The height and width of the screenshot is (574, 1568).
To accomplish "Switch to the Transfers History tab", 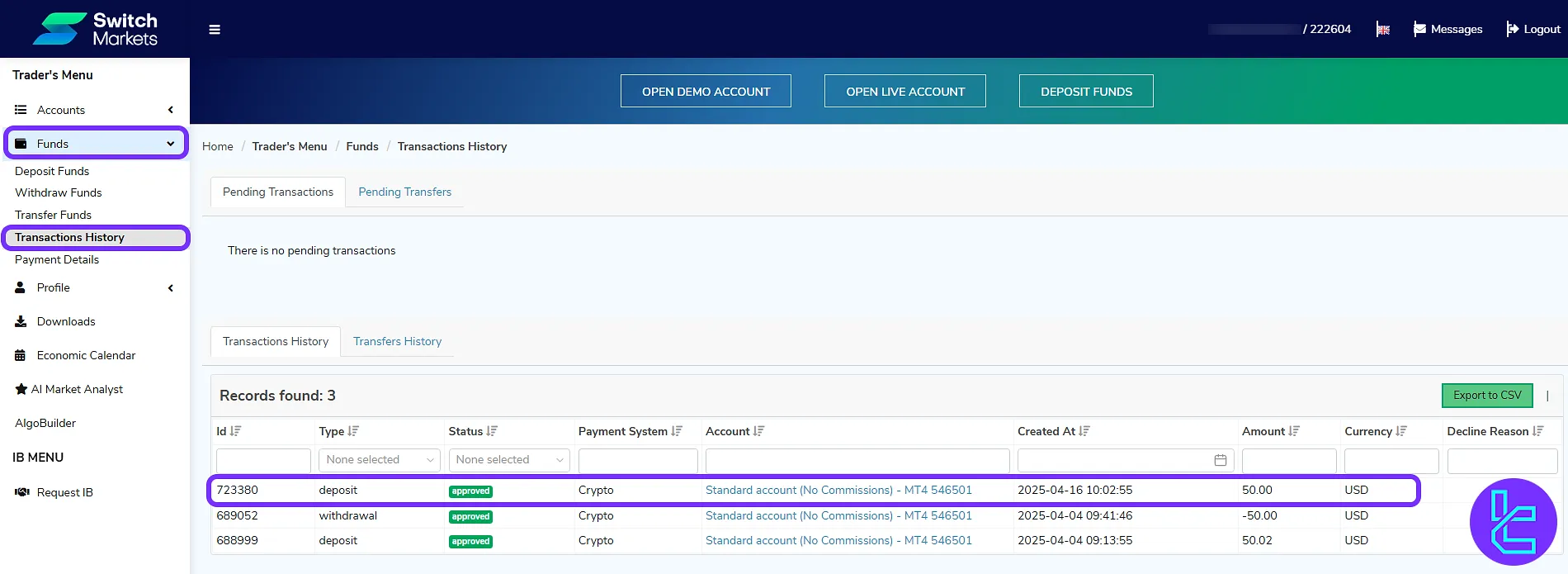I will [398, 341].
